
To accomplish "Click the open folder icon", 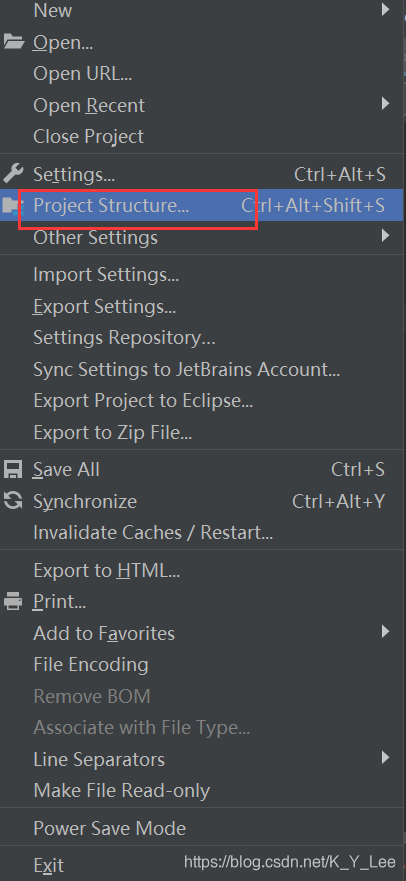I will click(13, 42).
